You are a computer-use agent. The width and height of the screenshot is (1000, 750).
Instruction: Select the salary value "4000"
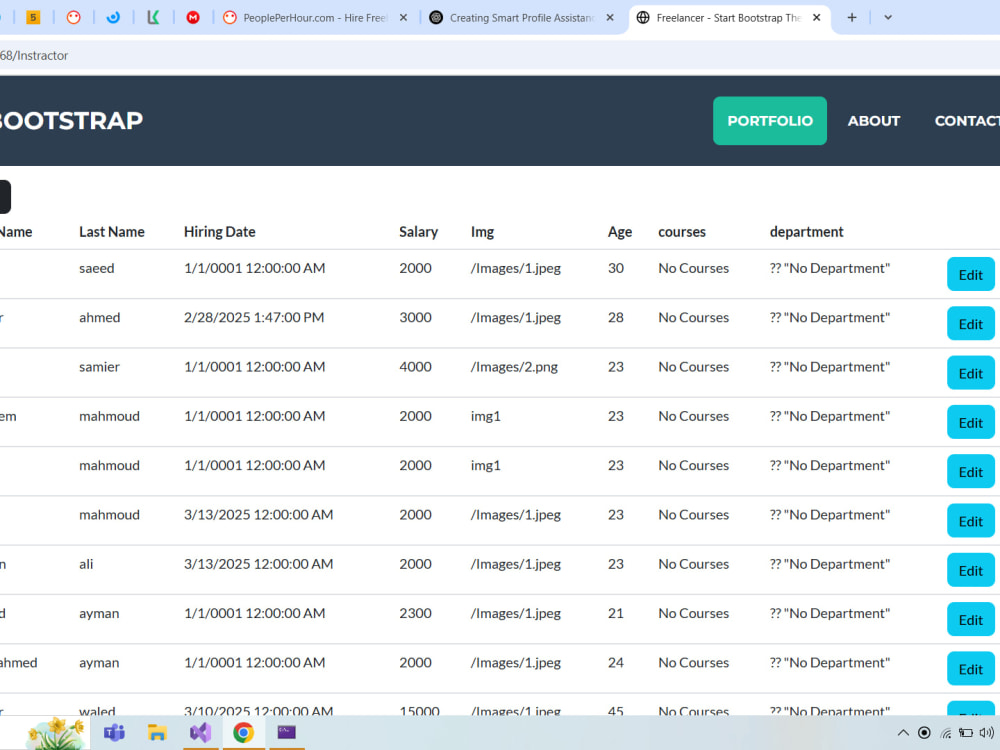coord(415,367)
